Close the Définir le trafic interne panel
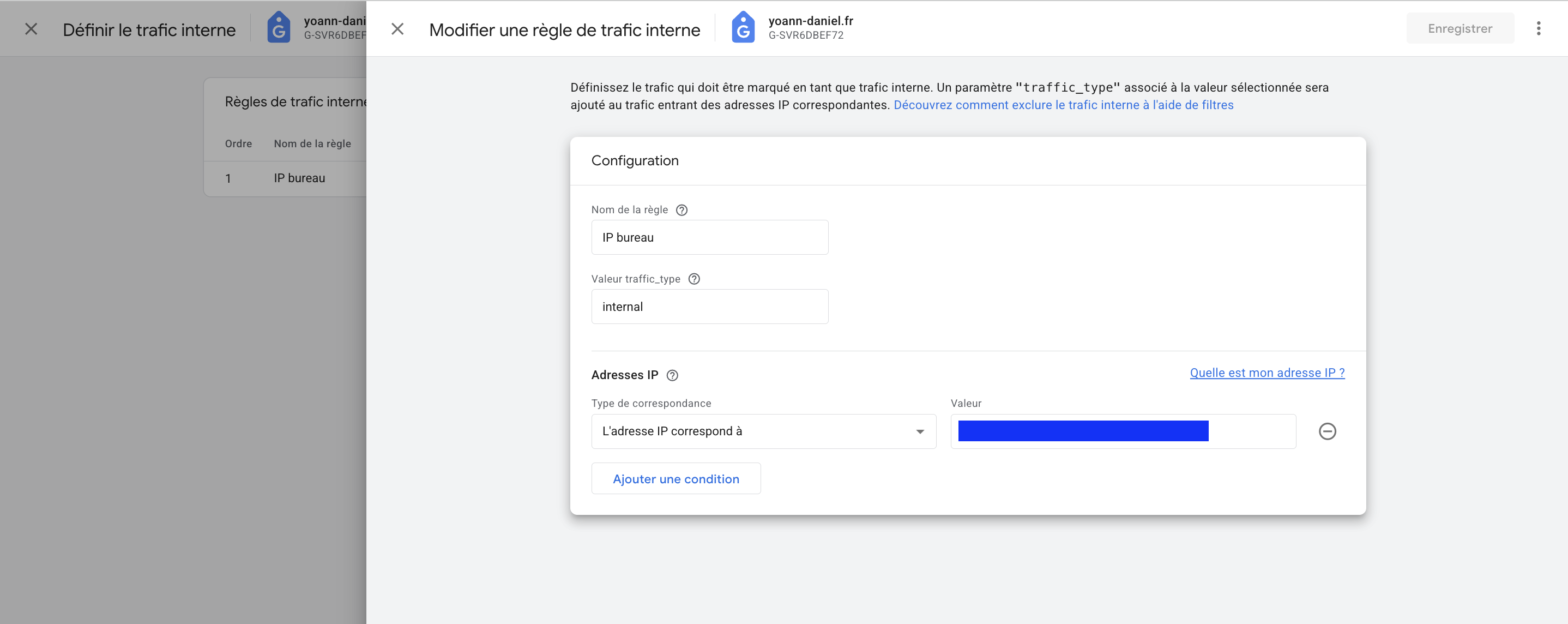 tap(31, 29)
